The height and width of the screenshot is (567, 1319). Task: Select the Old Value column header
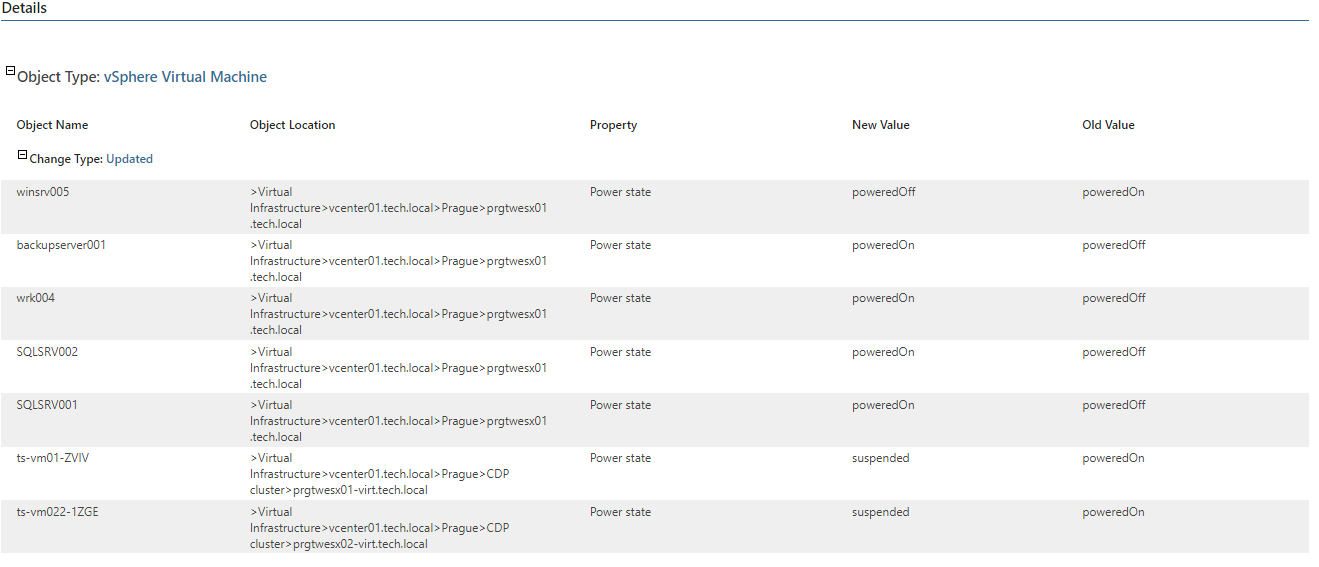1108,125
